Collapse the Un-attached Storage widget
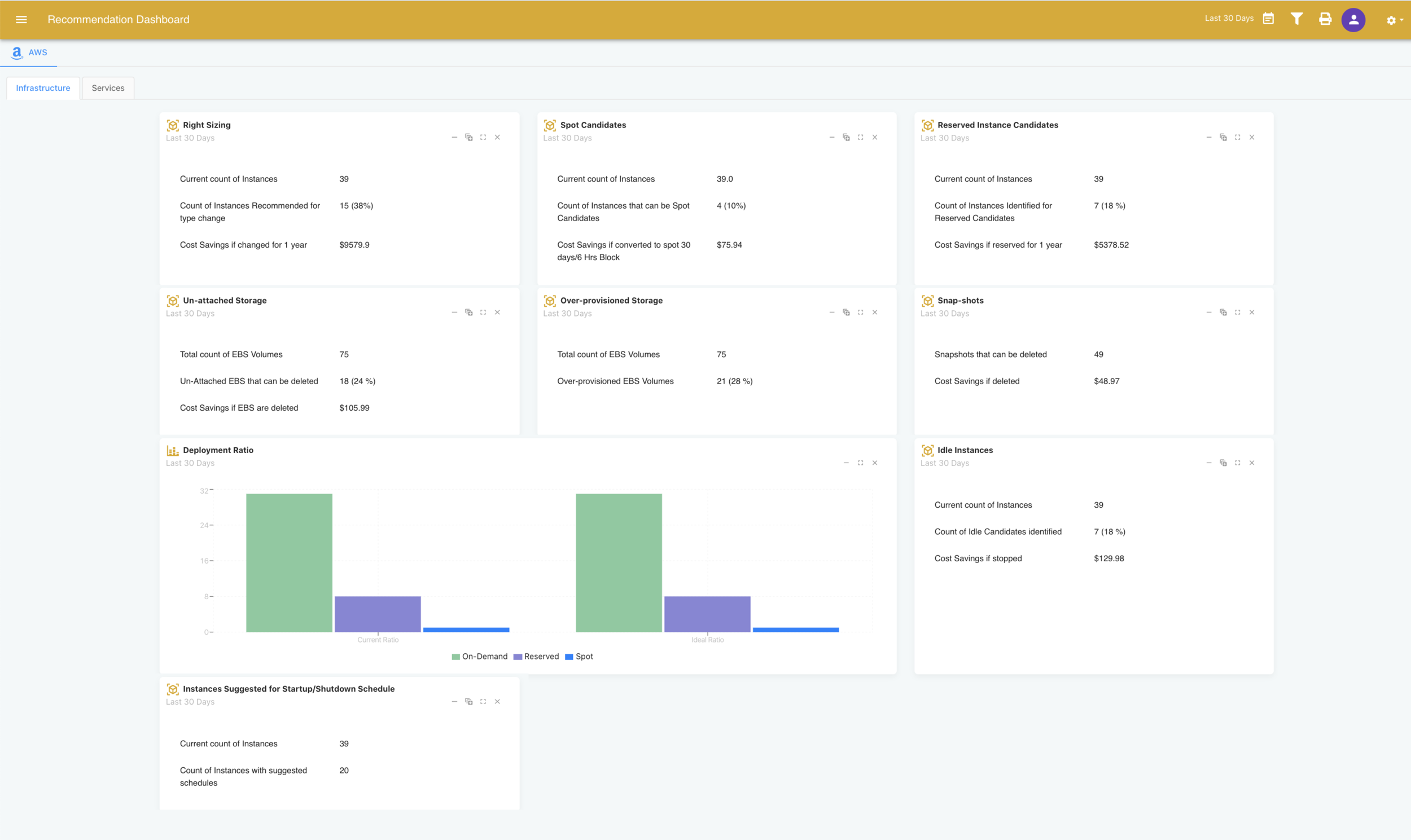1411x840 pixels. click(454, 313)
